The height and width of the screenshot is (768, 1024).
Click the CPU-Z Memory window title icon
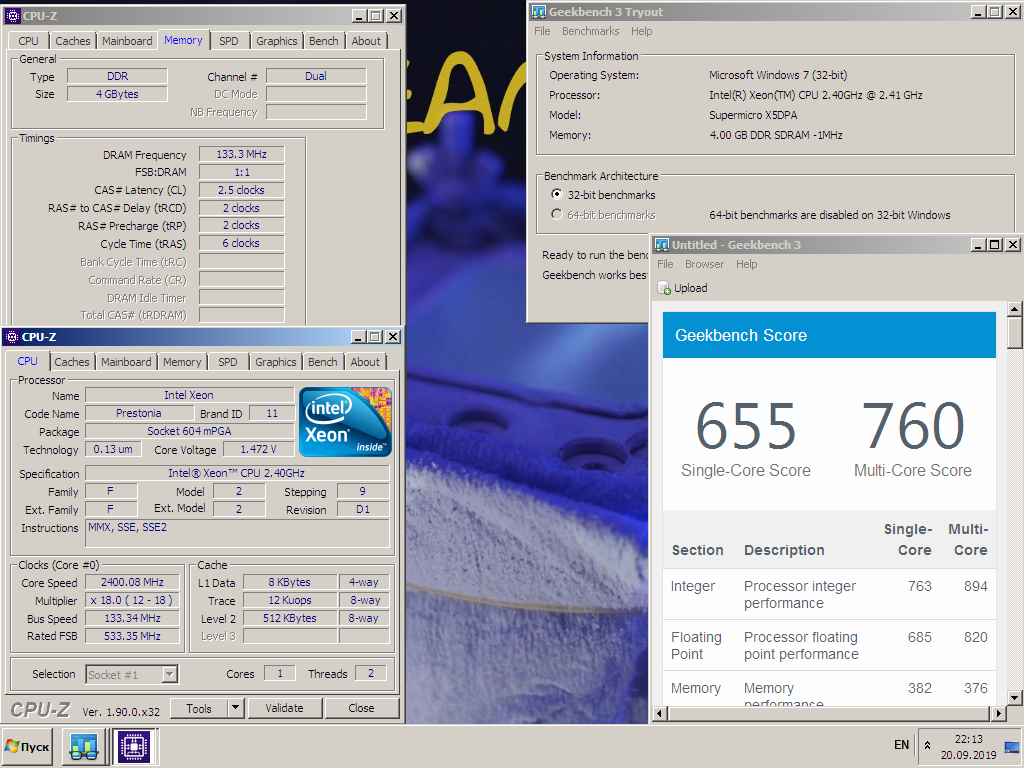pos(12,16)
